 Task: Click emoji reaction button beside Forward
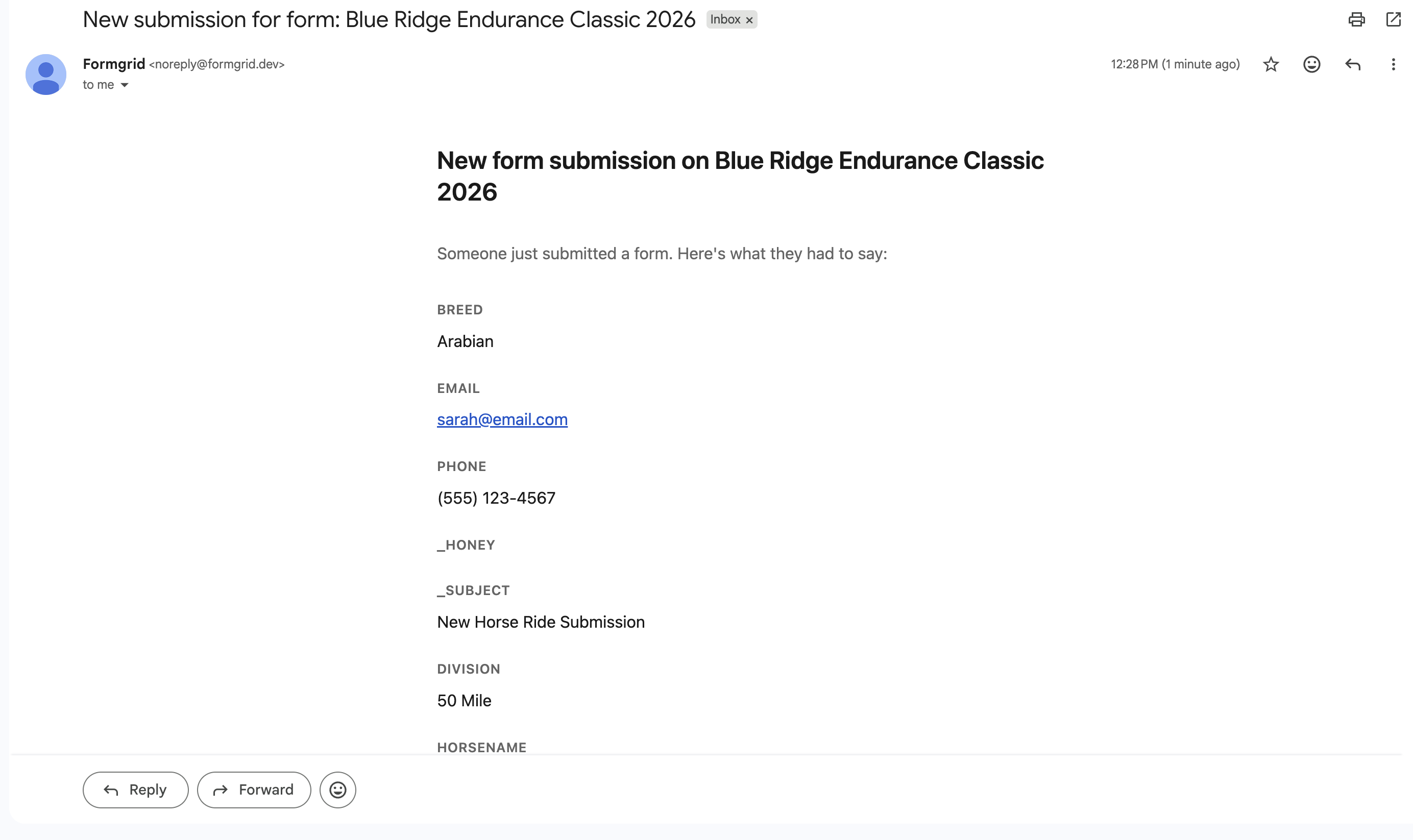pyautogui.click(x=337, y=789)
